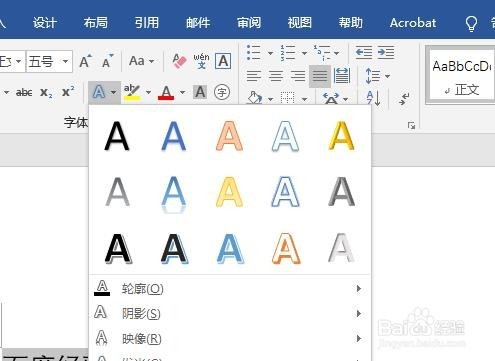The width and height of the screenshot is (495, 361).
Task: Open the Acrobat ribbon tab
Action: click(413, 23)
